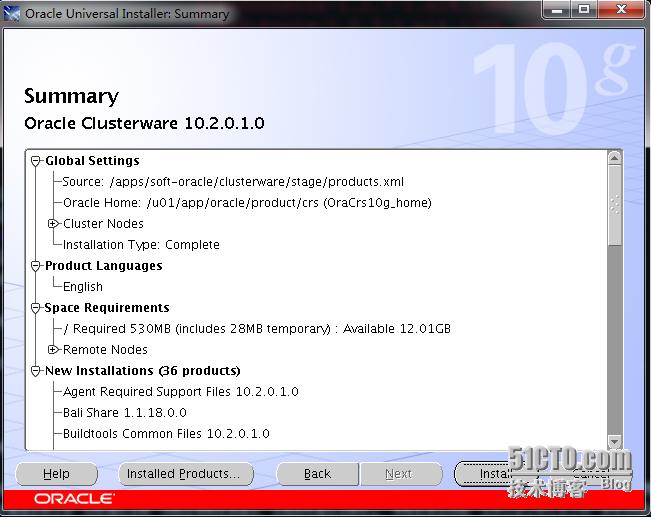Screen dimensions: 651x517
Task: Click the installer window title bar icon
Action: tap(12, 13)
